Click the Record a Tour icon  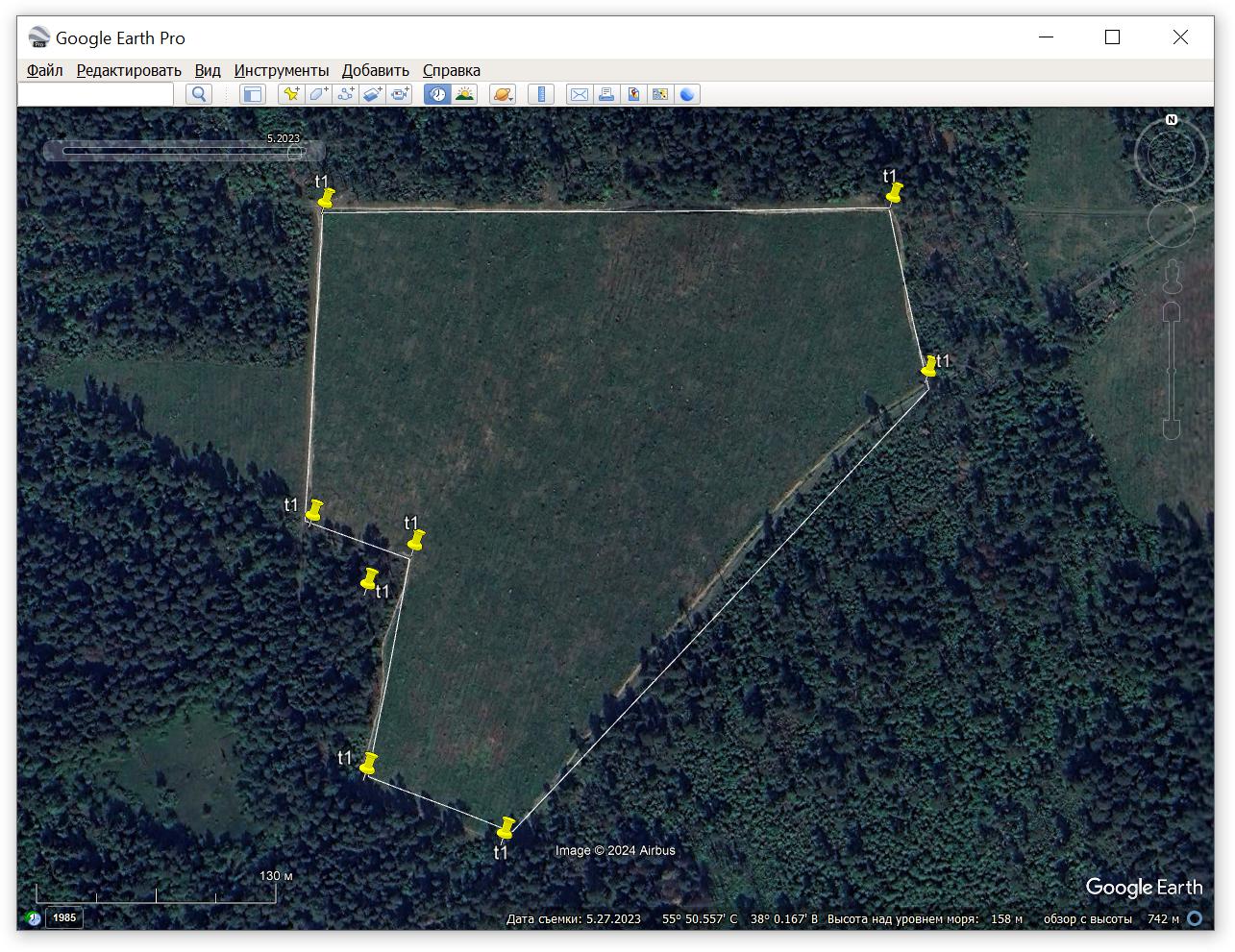click(400, 94)
